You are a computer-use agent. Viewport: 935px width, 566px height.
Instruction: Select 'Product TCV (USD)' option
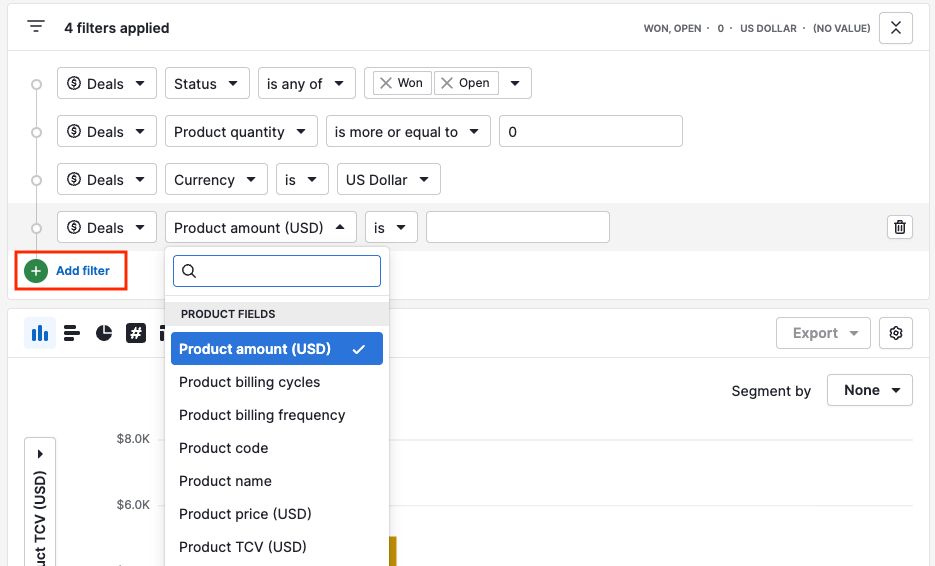(x=243, y=547)
